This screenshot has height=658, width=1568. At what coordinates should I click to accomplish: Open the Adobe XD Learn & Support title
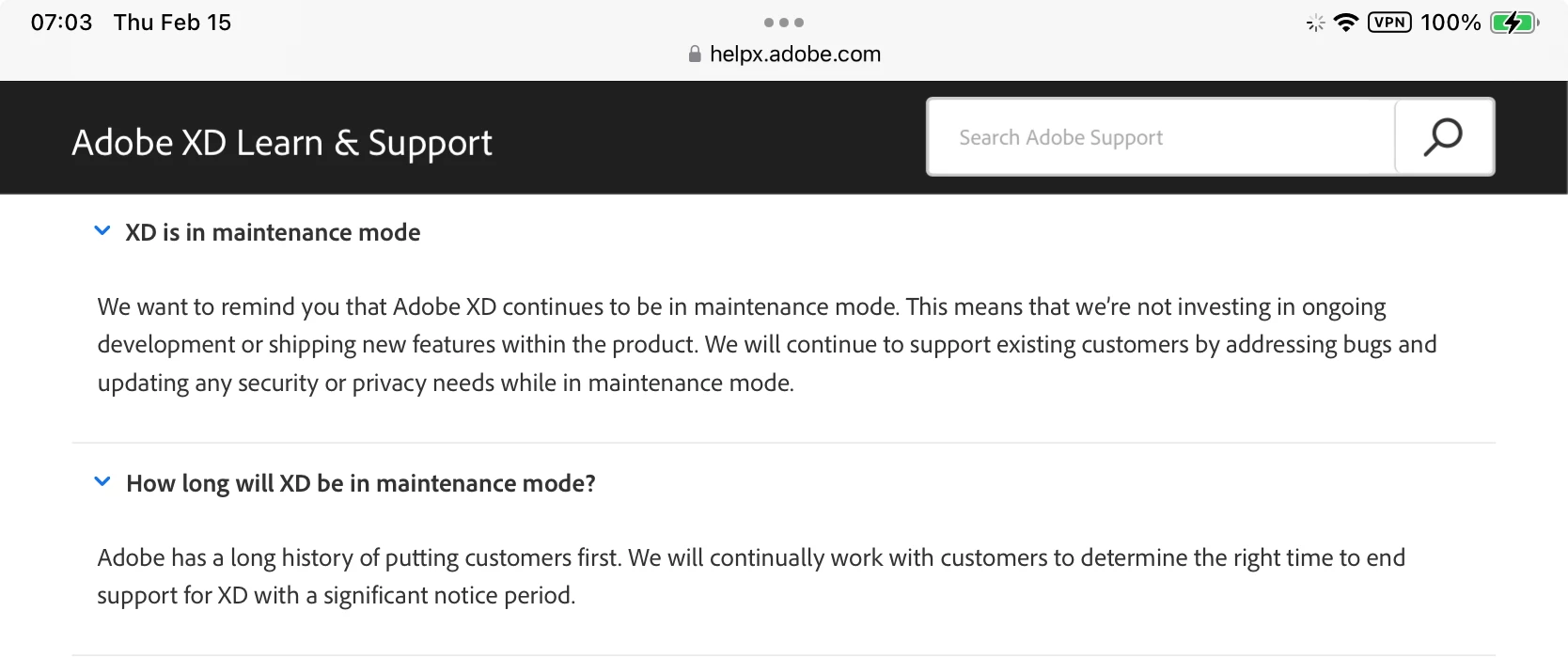point(282,143)
